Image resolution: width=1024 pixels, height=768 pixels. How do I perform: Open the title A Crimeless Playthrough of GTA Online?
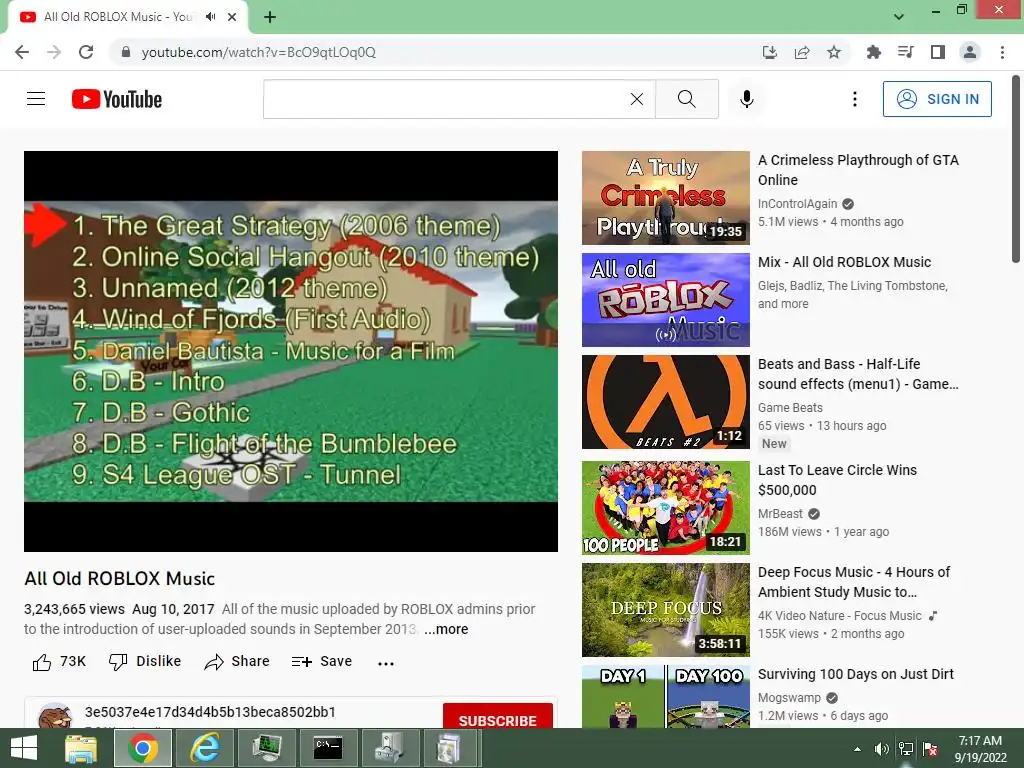click(858, 170)
